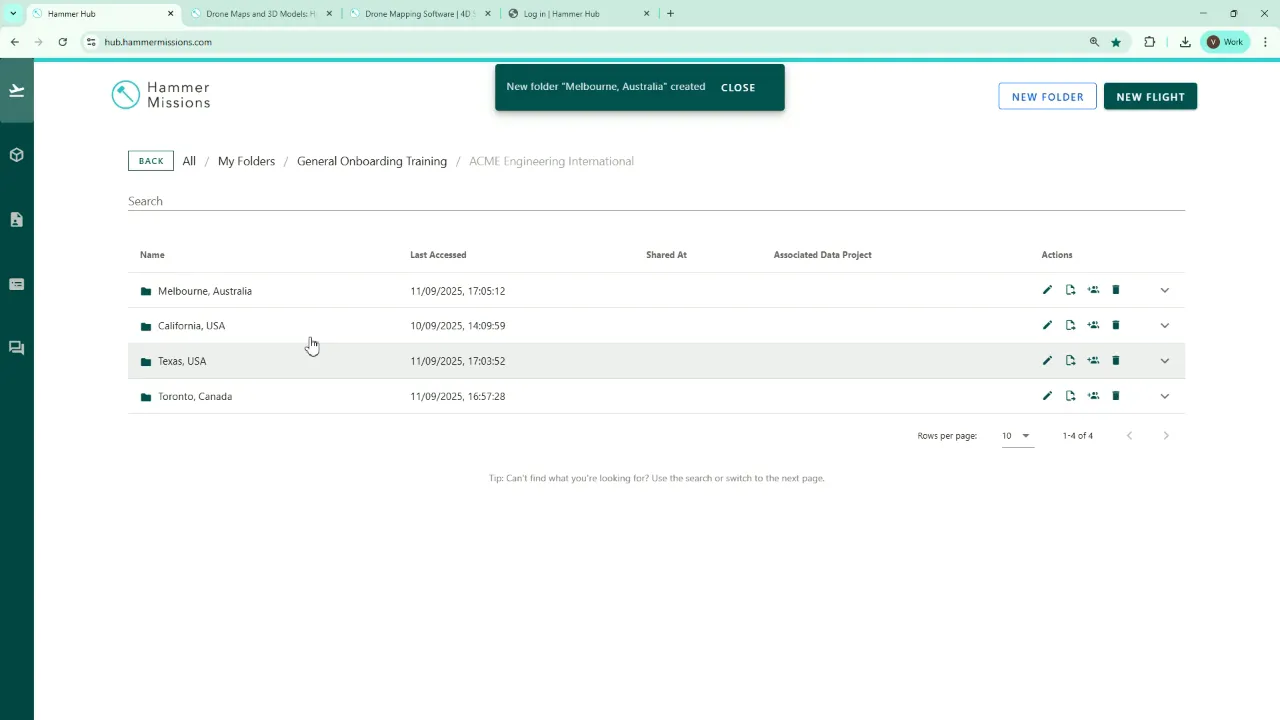Open the rows per page dropdown
The image size is (1280, 720).
point(1015,435)
